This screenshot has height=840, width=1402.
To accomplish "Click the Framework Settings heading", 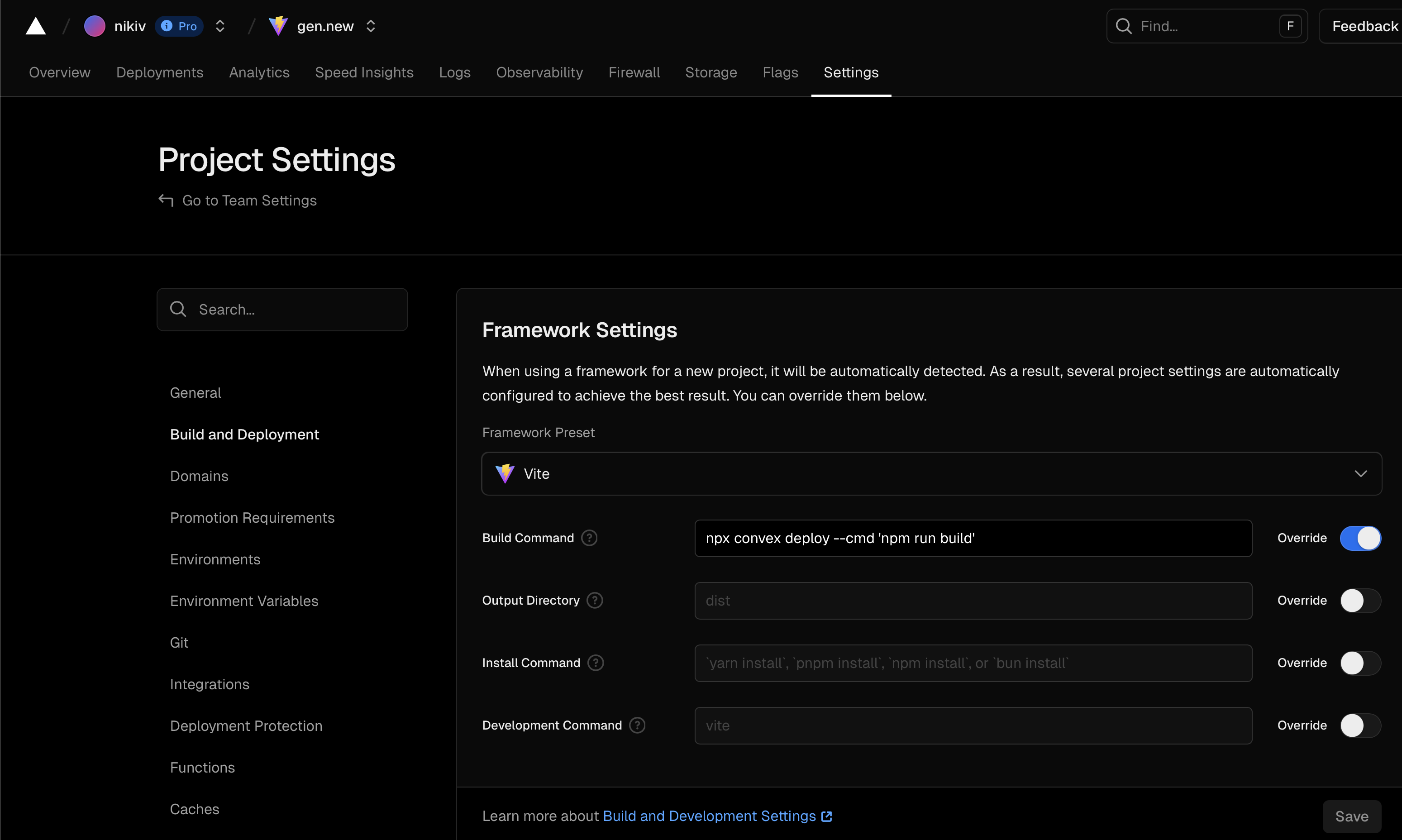I will pos(580,330).
